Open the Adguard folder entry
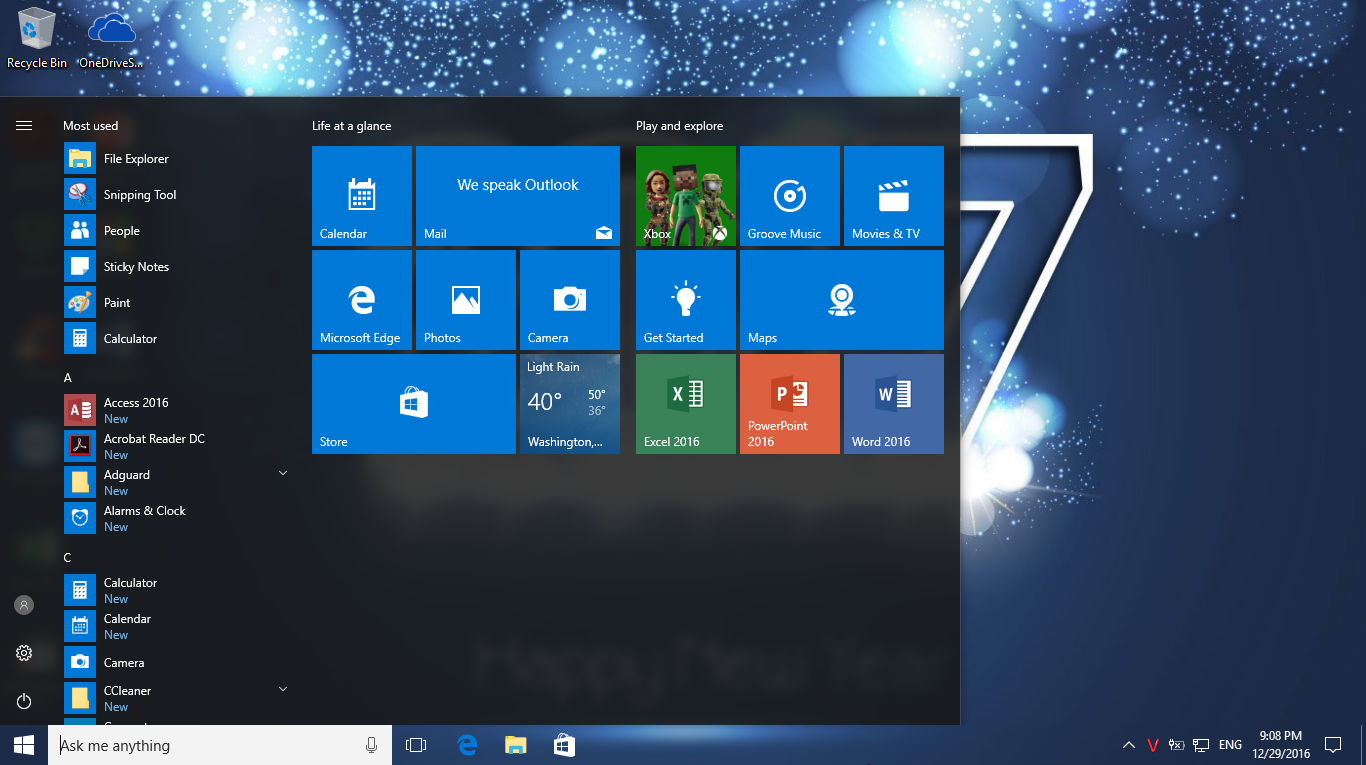 [176, 483]
